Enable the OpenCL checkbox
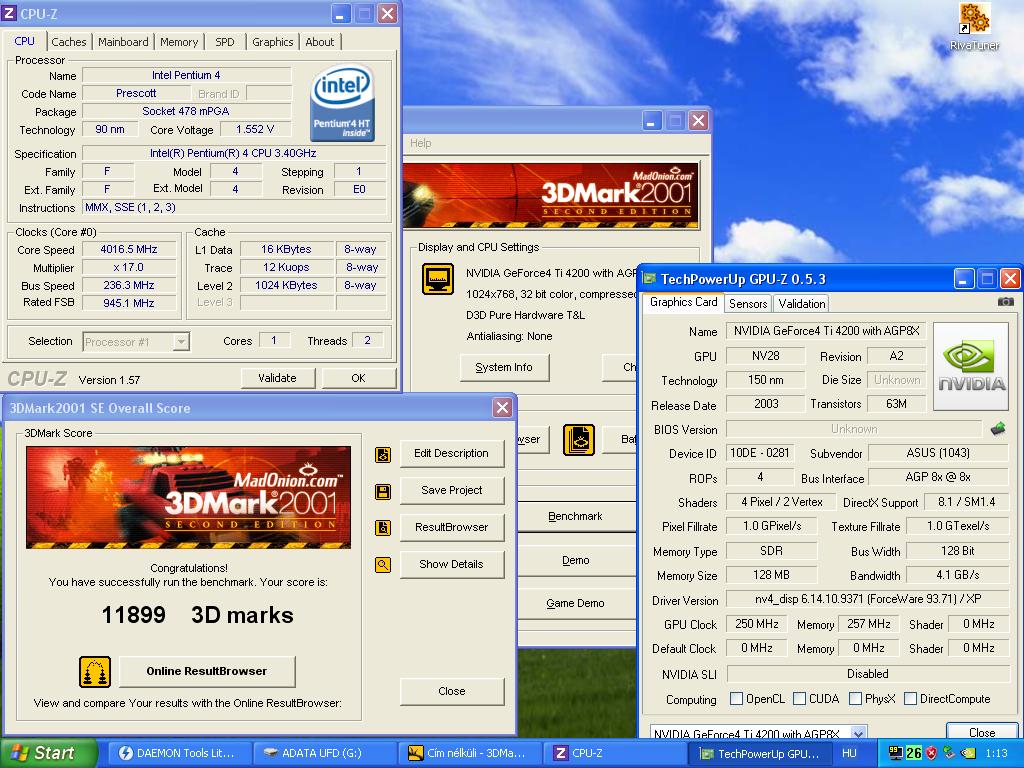Screen dimensions: 1024x768 (x=737, y=699)
